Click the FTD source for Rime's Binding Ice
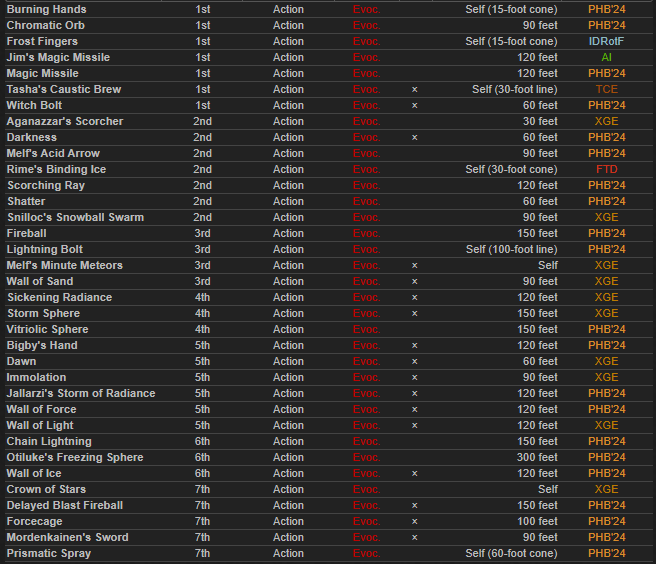Image resolution: width=656 pixels, height=564 pixels. tap(606, 169)
